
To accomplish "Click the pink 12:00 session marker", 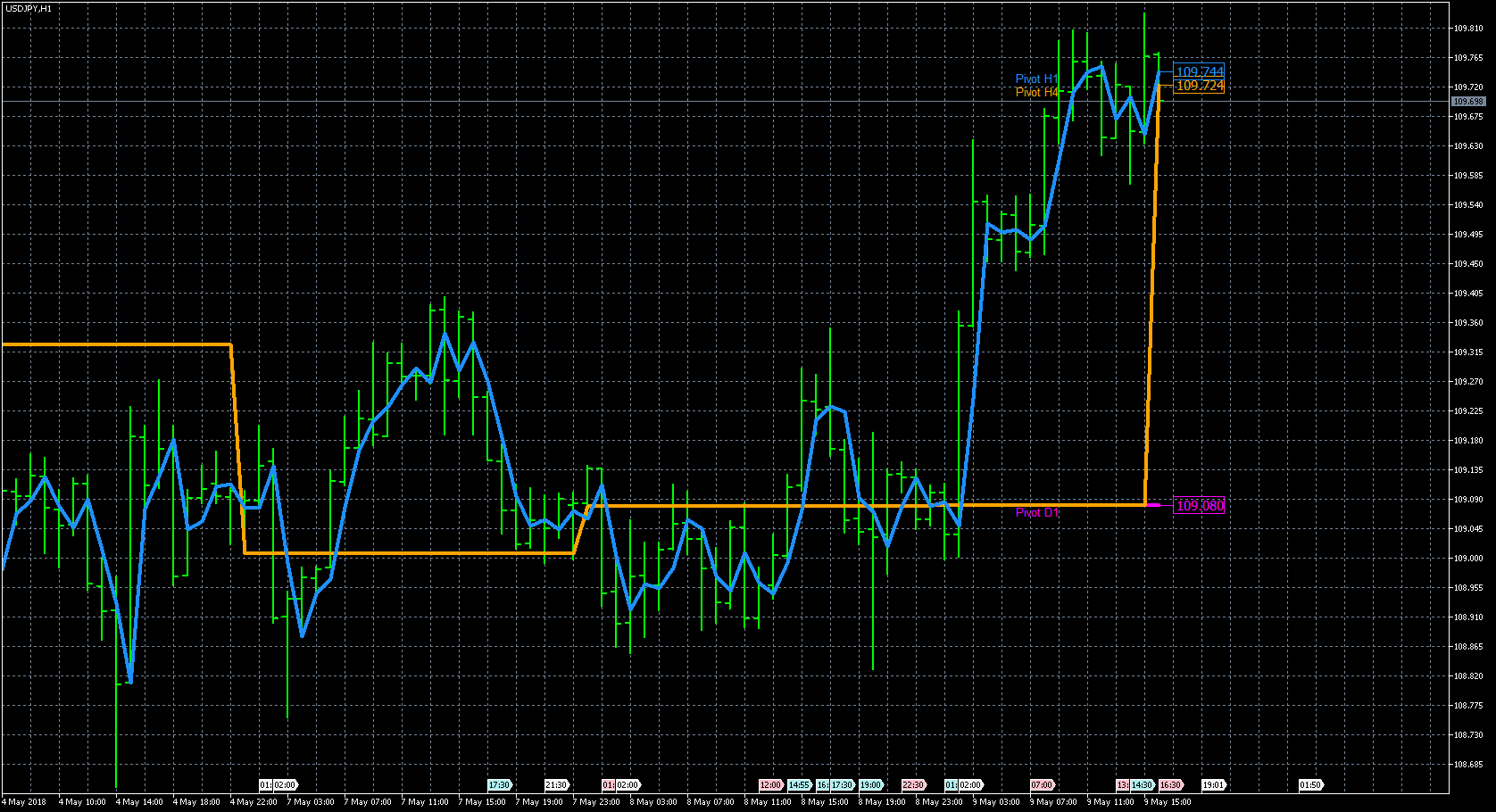I will point(769,785).
